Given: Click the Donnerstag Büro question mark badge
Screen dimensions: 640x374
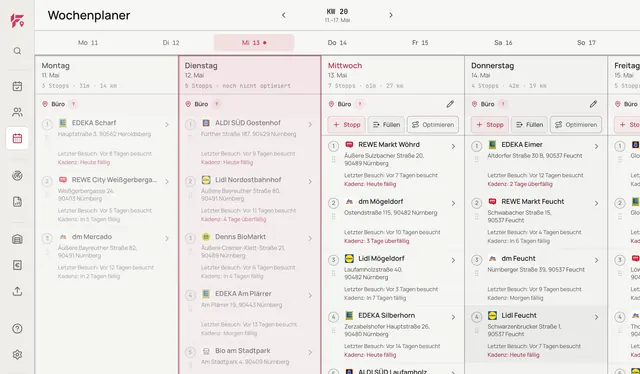Looking at the screenshot, I should point(503,104).
